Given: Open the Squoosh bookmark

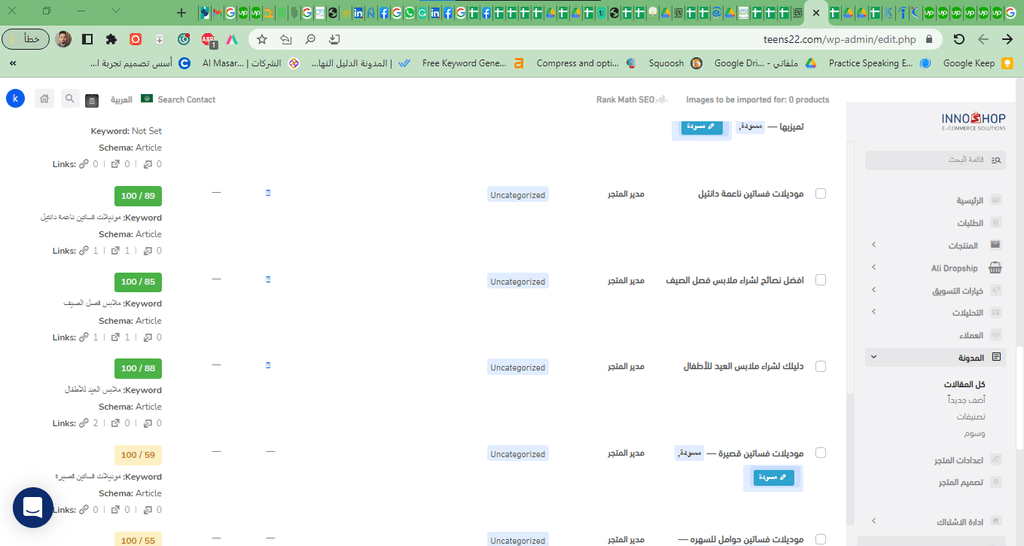Looking at the screenshot, I should (x=675, y=63).
